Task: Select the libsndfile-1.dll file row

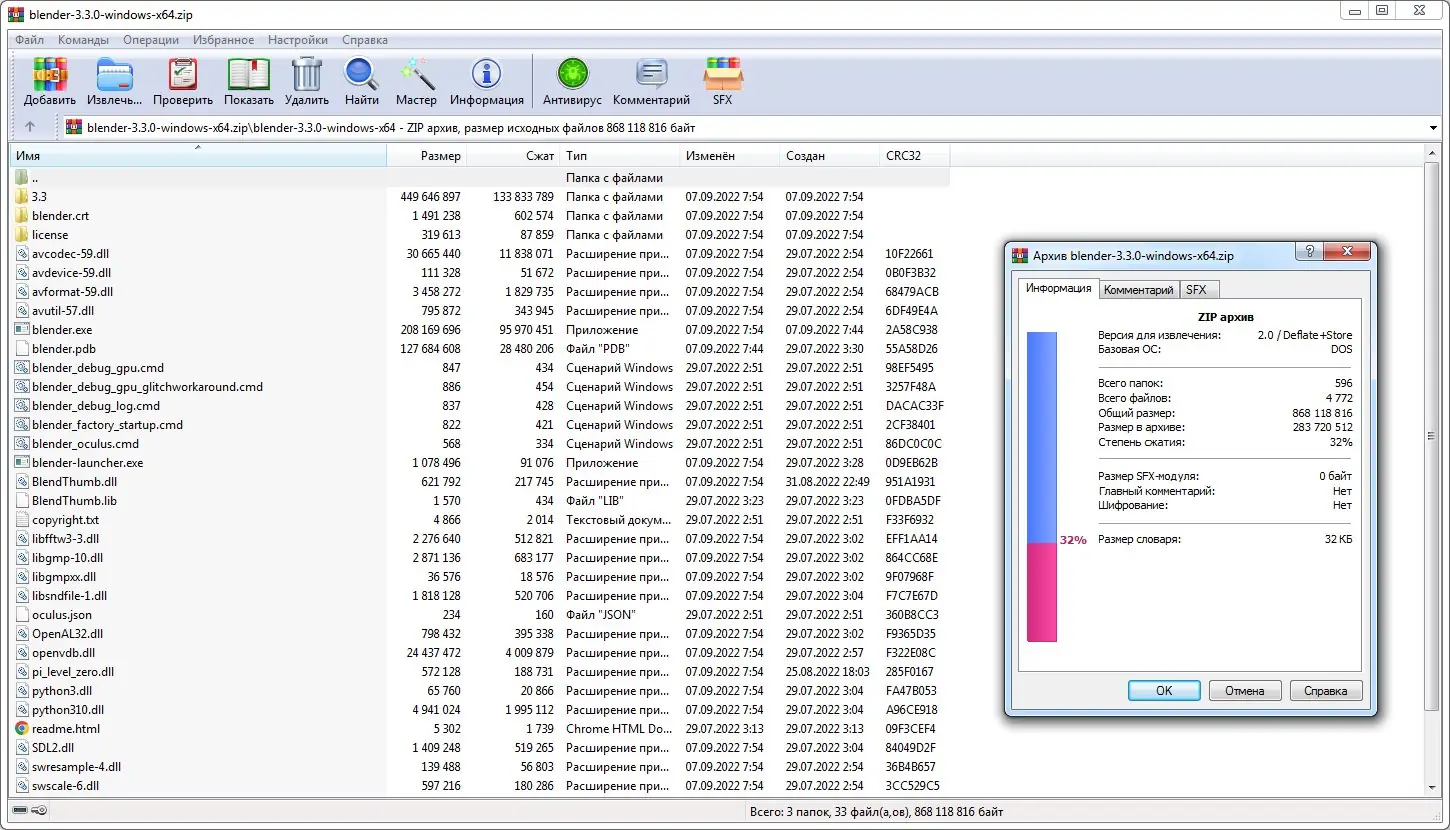Action: coord(480,596)
